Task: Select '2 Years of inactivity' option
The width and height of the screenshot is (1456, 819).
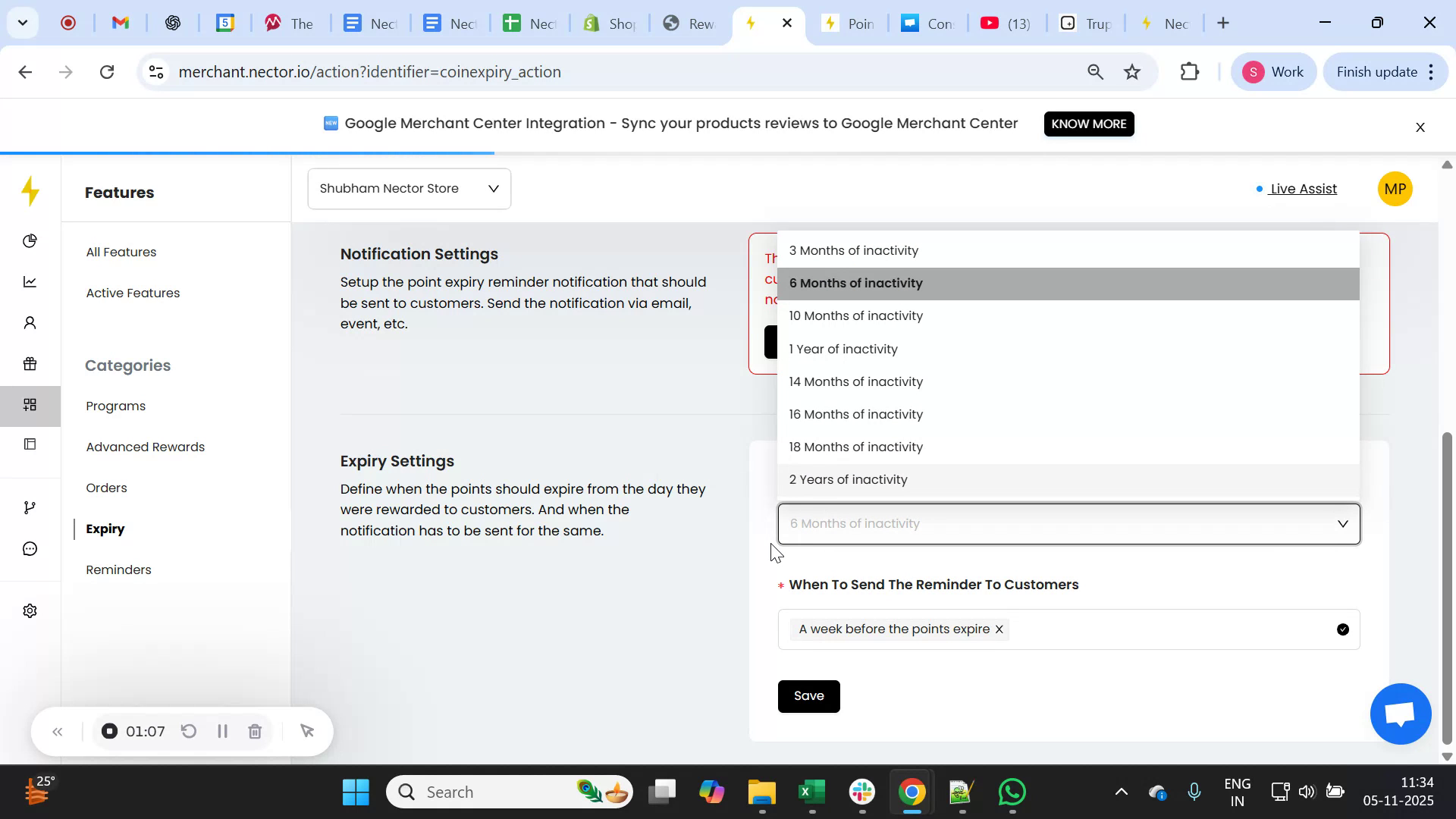Action: click(x=848, y=479)
